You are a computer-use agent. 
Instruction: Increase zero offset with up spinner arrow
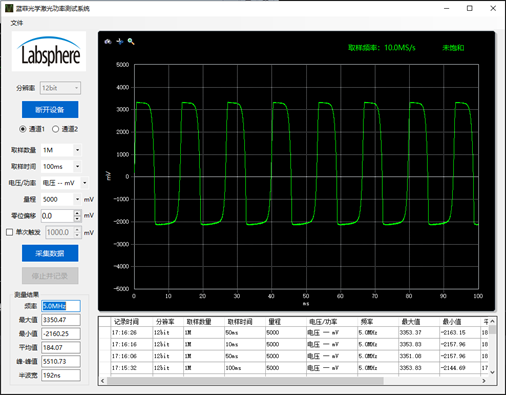(x=77, y=213)
